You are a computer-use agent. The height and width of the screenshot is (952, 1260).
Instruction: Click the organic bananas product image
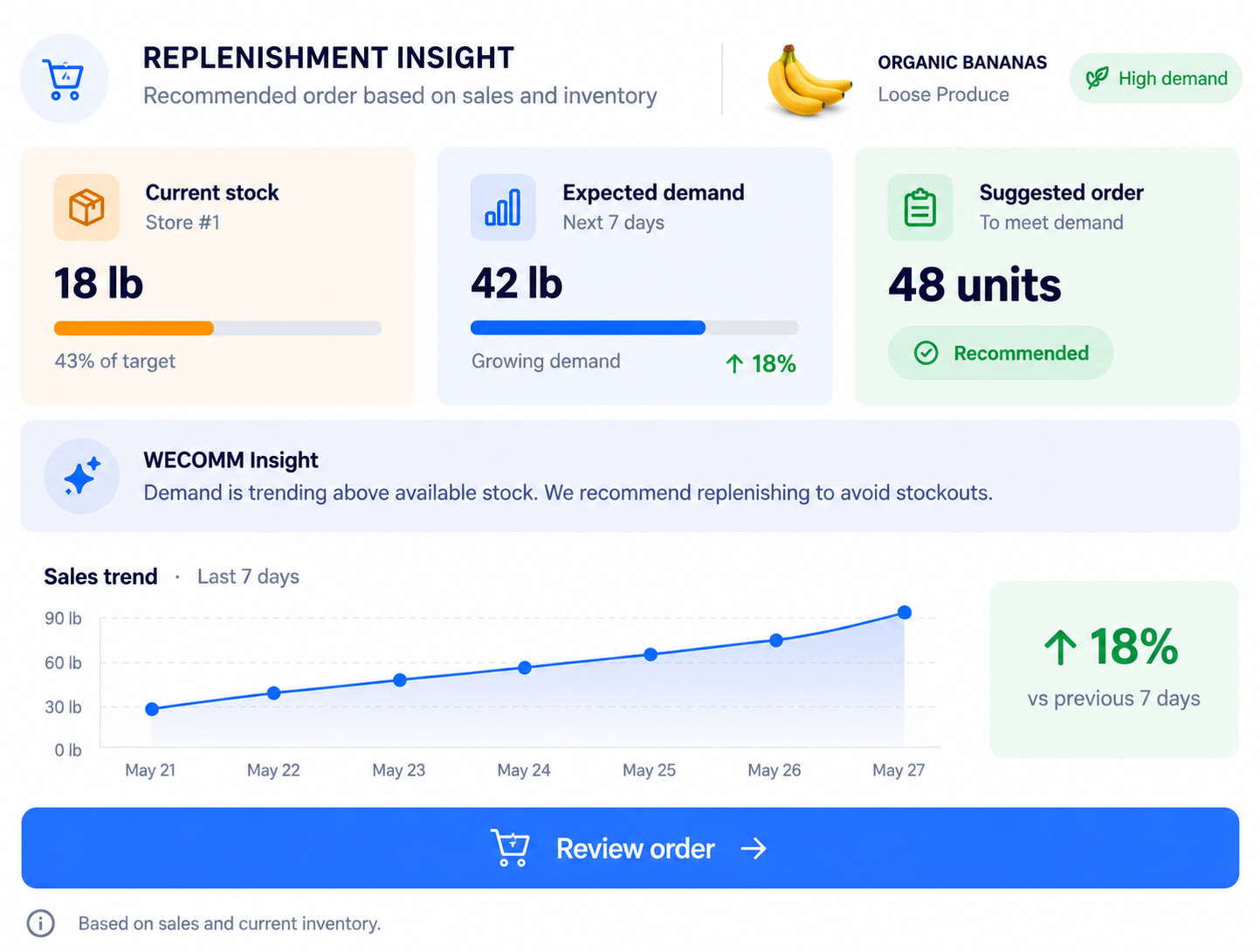click(809, 80)
